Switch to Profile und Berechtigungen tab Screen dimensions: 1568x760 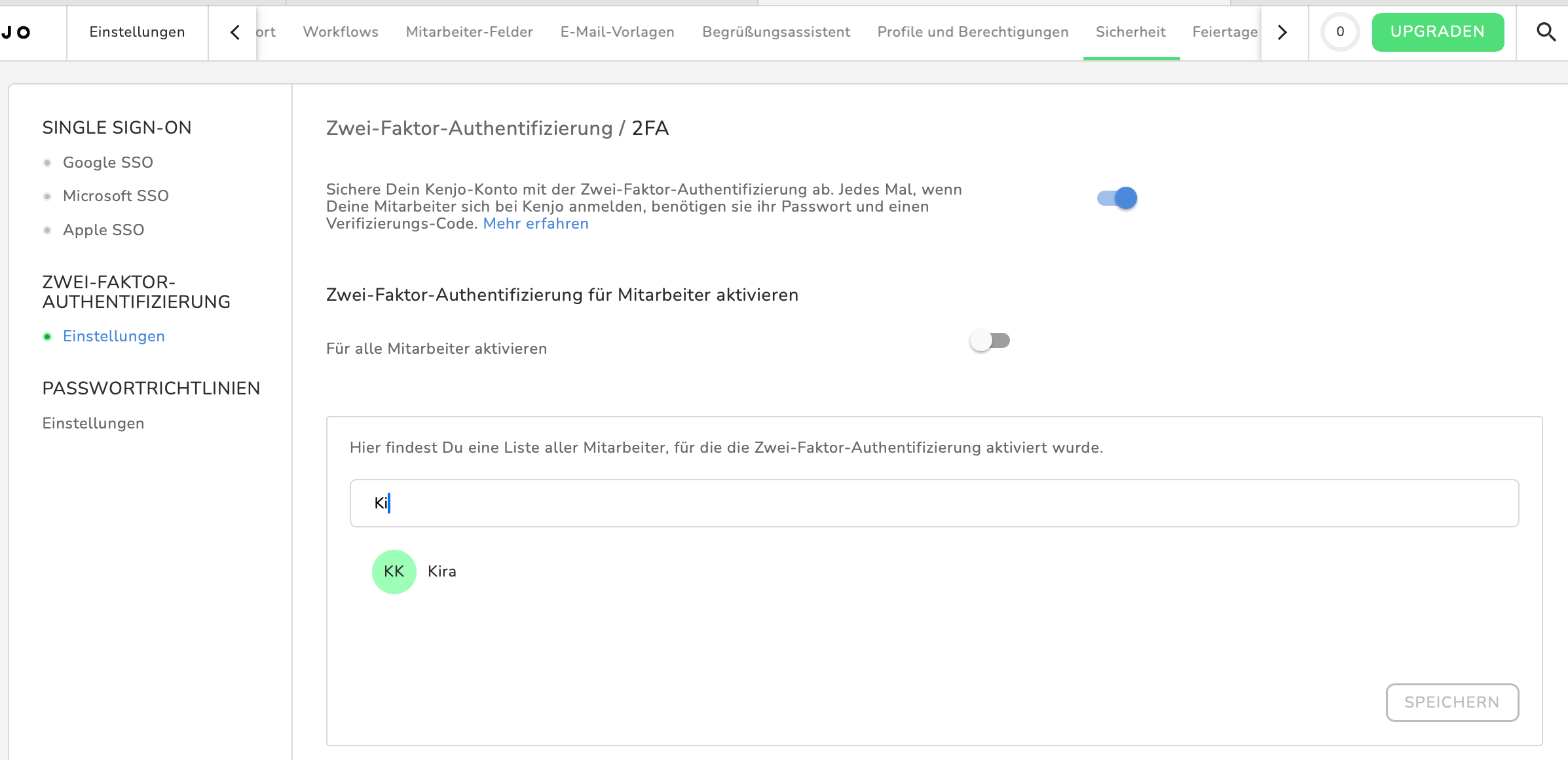tap(973, 32)
